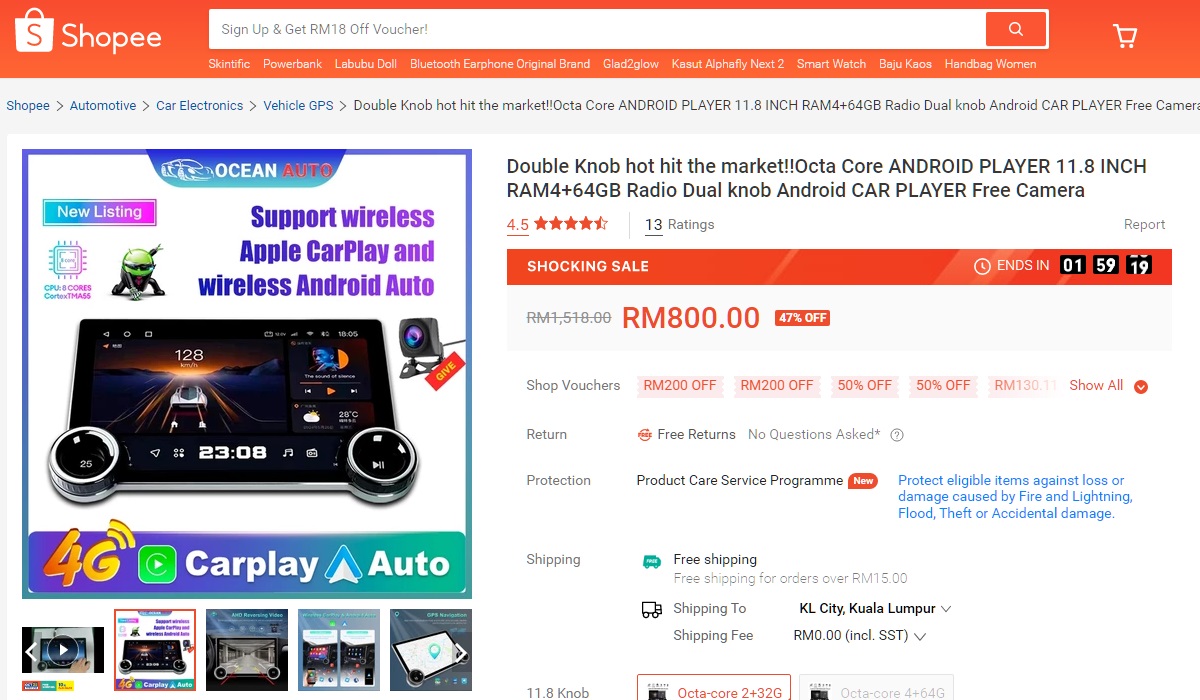The width and height of the screenshot is (1200, 700).
Task: Open the 13 Ratings link
Action: coord(679,224)
